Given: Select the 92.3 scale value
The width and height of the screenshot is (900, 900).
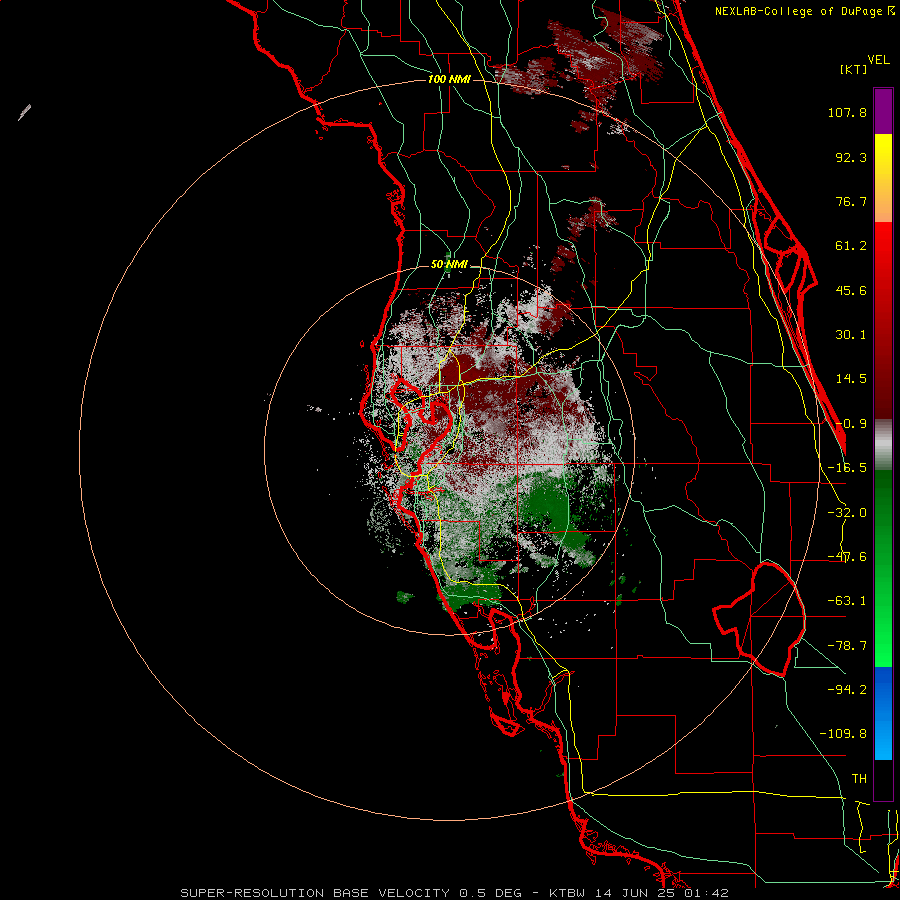Looking at the screenshot, I should tap(851, 157).
